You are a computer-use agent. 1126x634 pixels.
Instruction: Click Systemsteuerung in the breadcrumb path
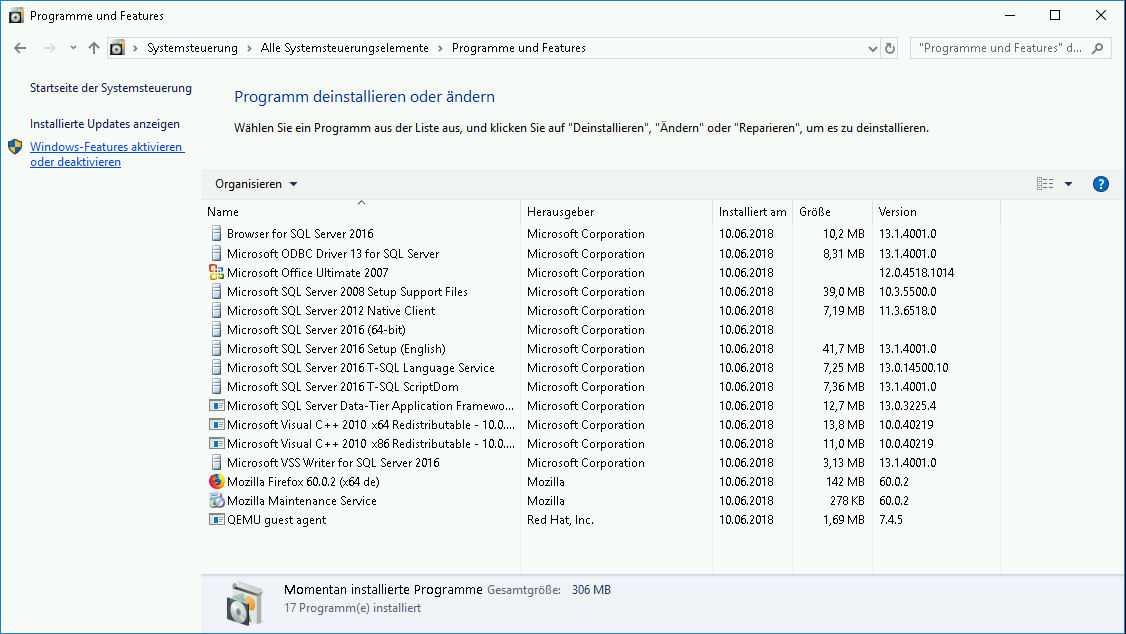[192, 48]
